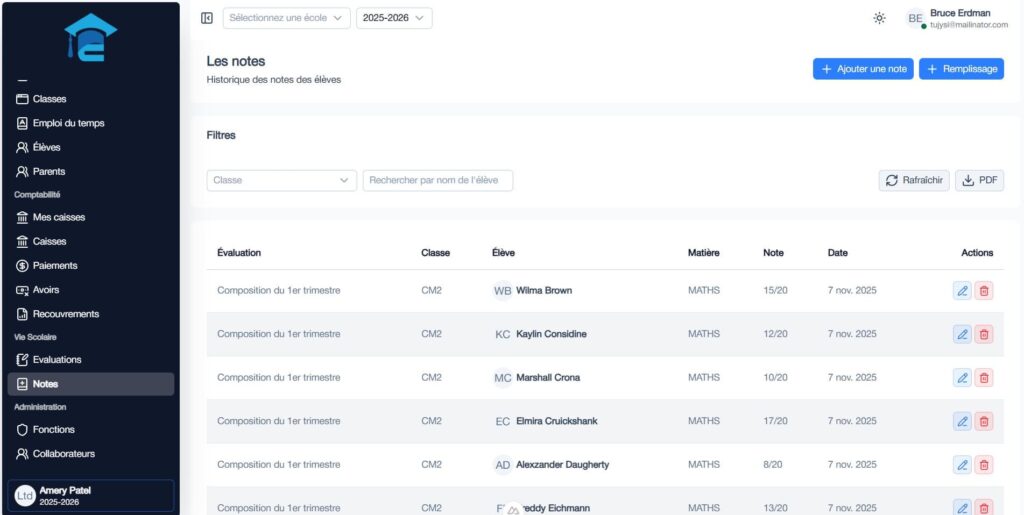Expand the 2025-2026 school year dropdown

pos(394,18)
